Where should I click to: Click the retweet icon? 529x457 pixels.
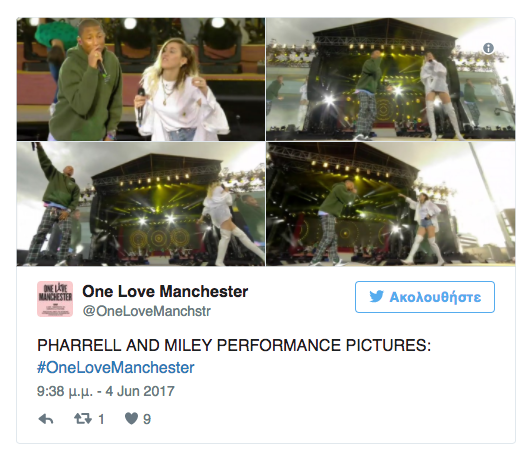pyautogui.click(x=83, y=419)
